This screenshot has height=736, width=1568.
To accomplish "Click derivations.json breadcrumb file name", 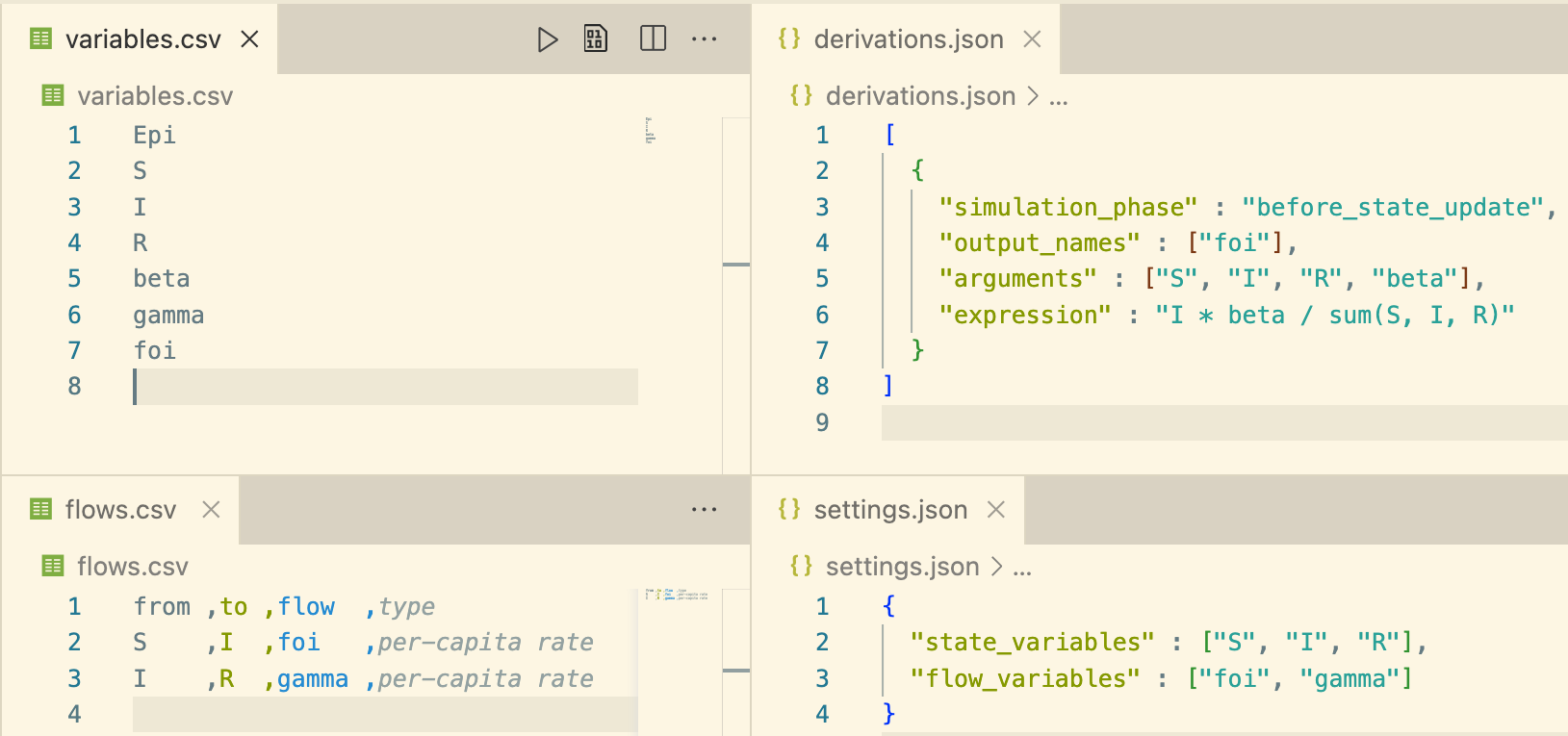I will pyautogui.click(x=919, y=96).
